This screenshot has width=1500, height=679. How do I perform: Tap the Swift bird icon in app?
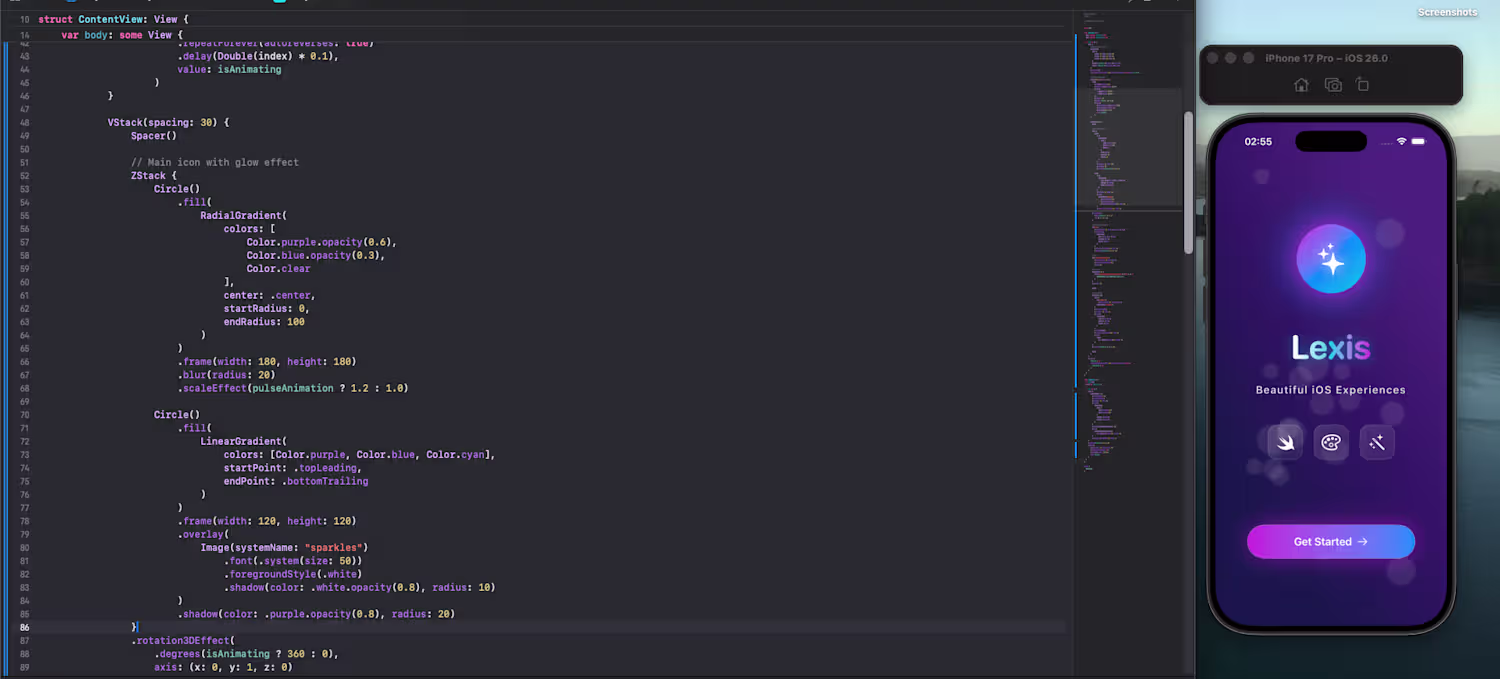click(x=1285, y=443)
